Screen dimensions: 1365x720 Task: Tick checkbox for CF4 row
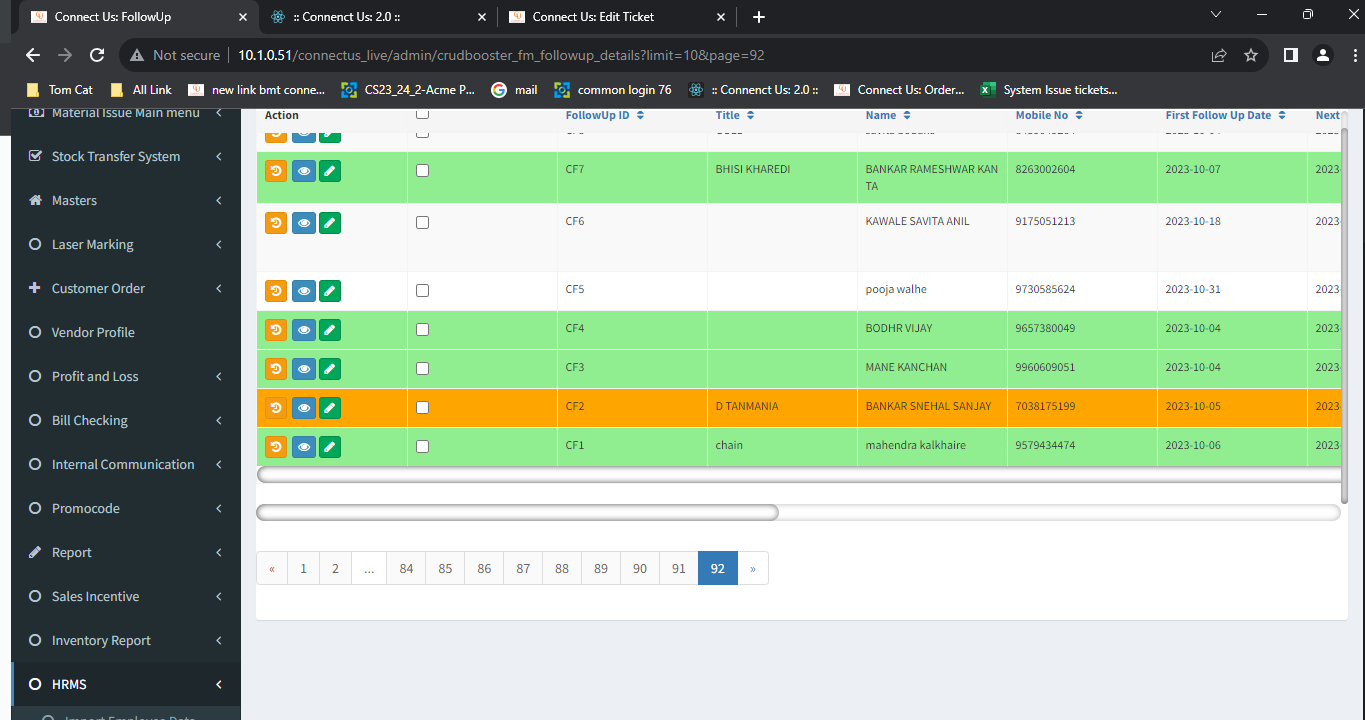pos(422,330)
